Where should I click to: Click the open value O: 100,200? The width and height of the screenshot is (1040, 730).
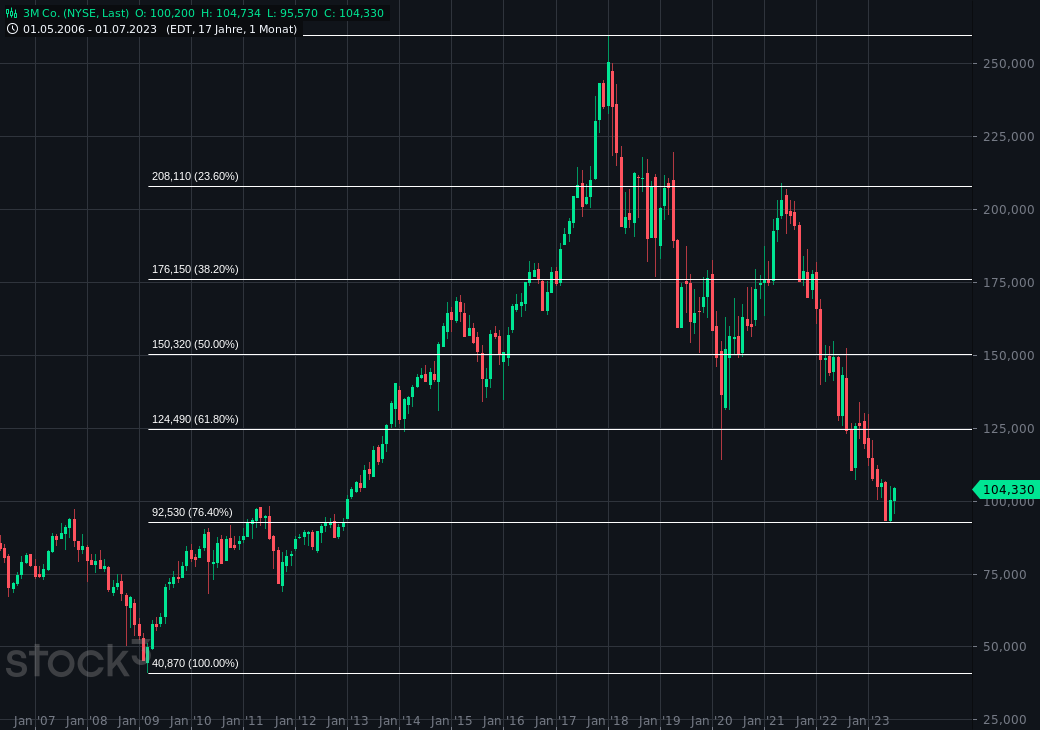point(165,13)
